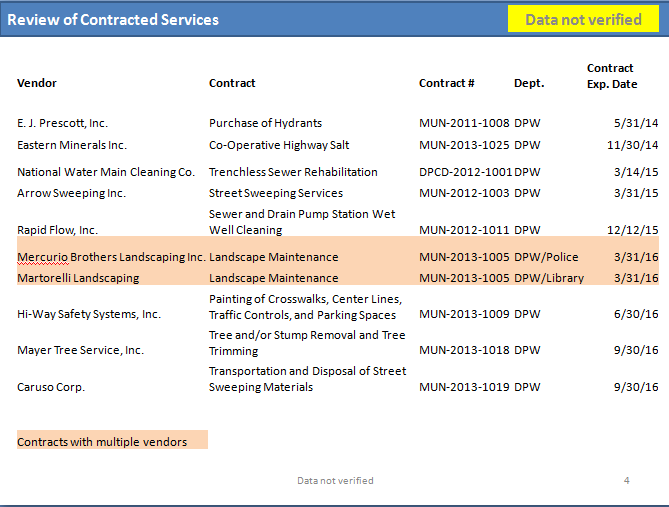Click contract number MUN-2012-1003
The height and width of the screenshot is (507, 669).
tap(464, 193)
